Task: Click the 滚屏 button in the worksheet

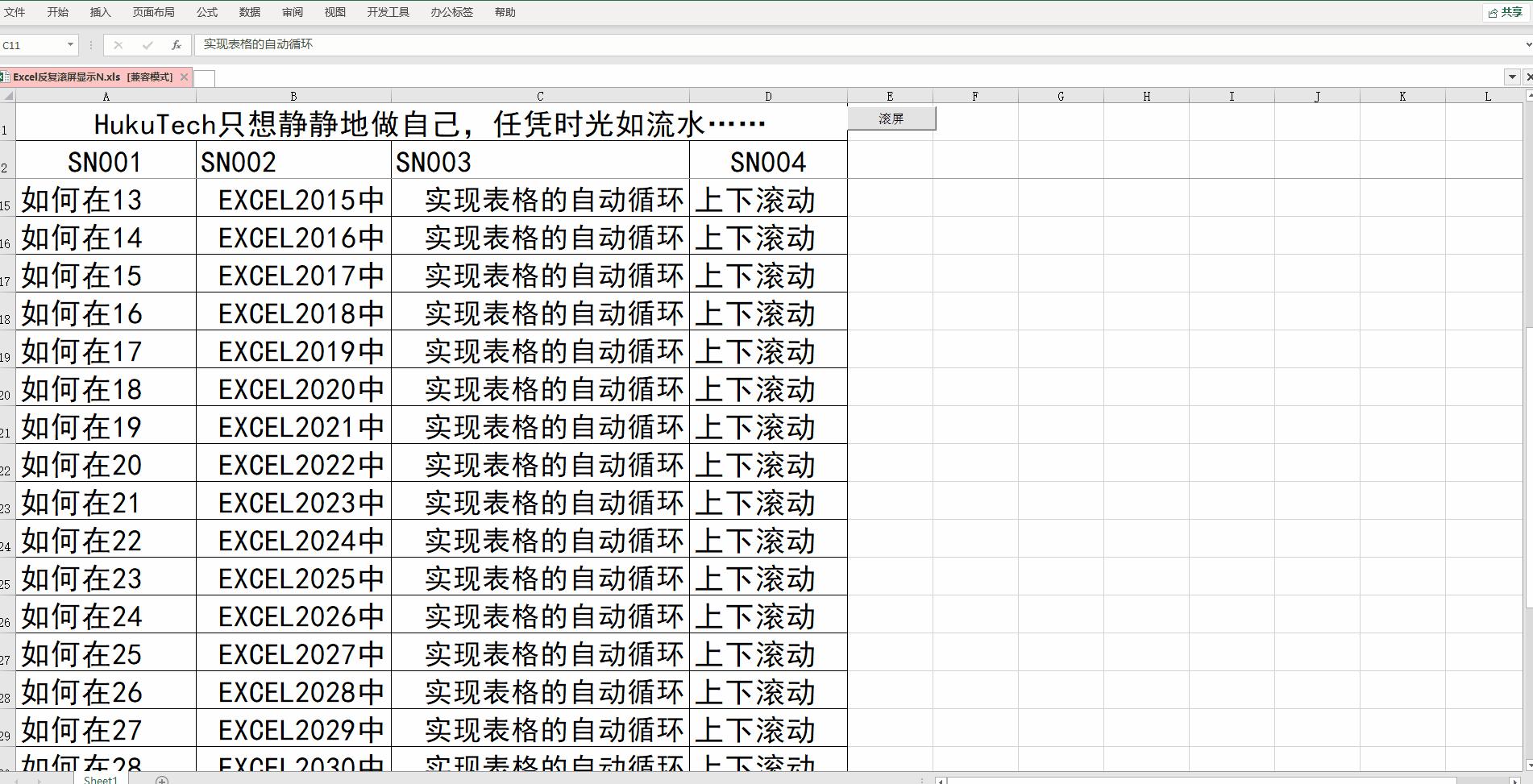Action: [x=891, y=118]
